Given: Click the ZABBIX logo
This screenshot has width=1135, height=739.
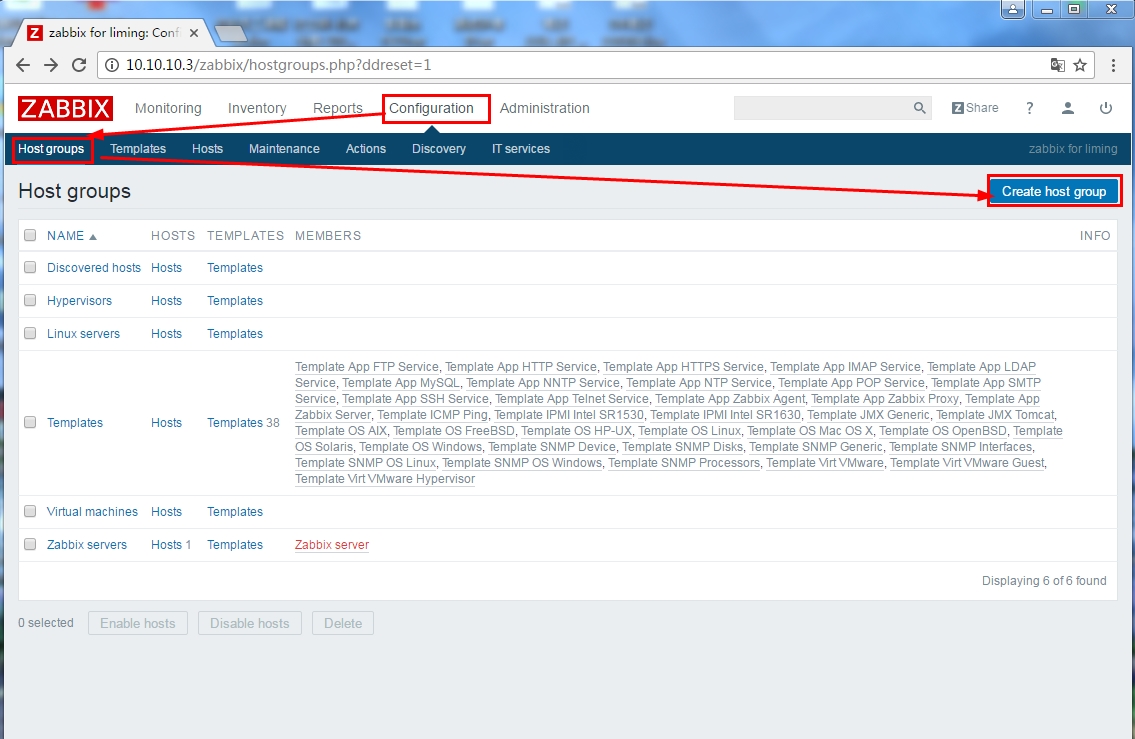Looking at the screenshot, I should tap(65, 109).
